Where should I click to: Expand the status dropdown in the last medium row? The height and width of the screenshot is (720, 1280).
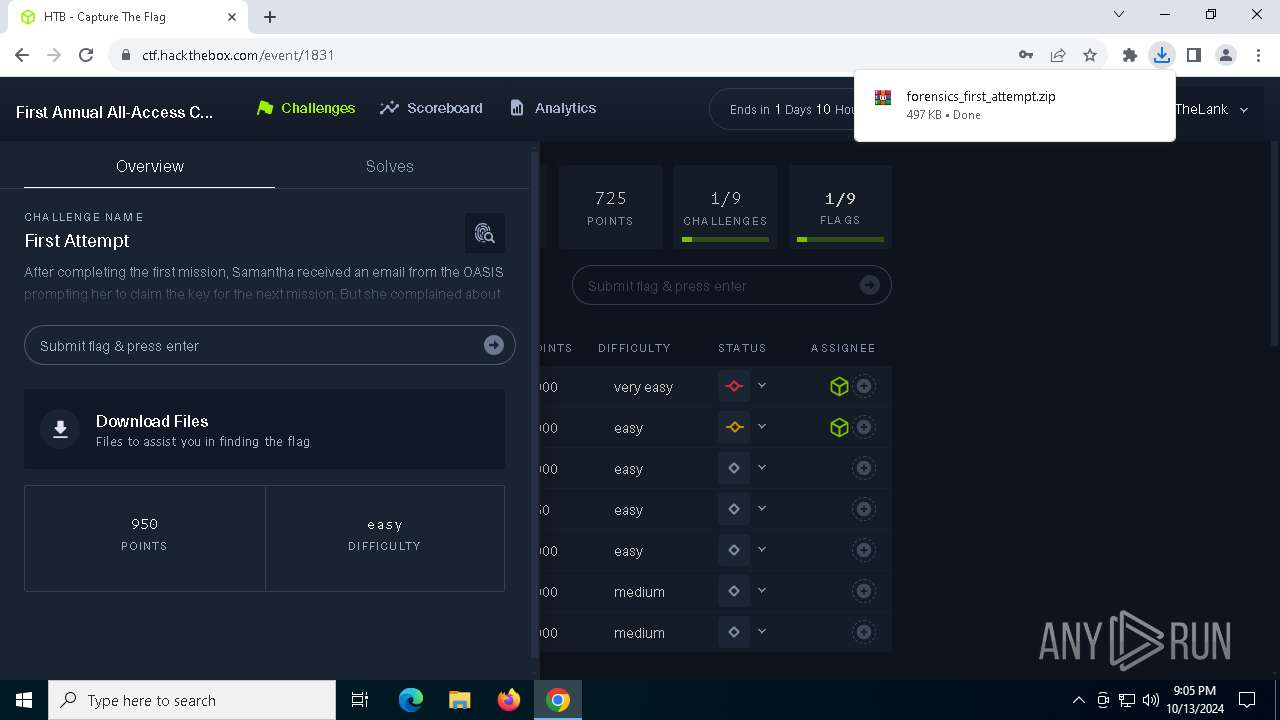point(762,631)
